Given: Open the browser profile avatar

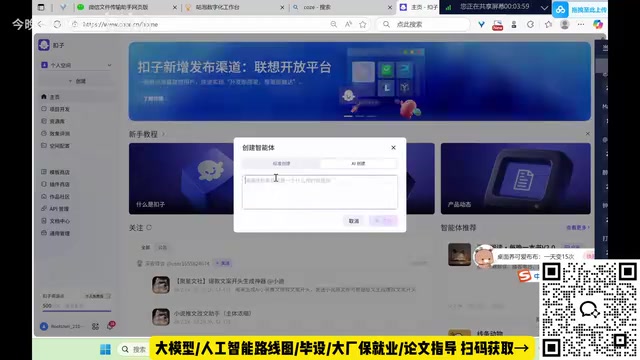Looking at the screenshot, I should tap(564, 24).
